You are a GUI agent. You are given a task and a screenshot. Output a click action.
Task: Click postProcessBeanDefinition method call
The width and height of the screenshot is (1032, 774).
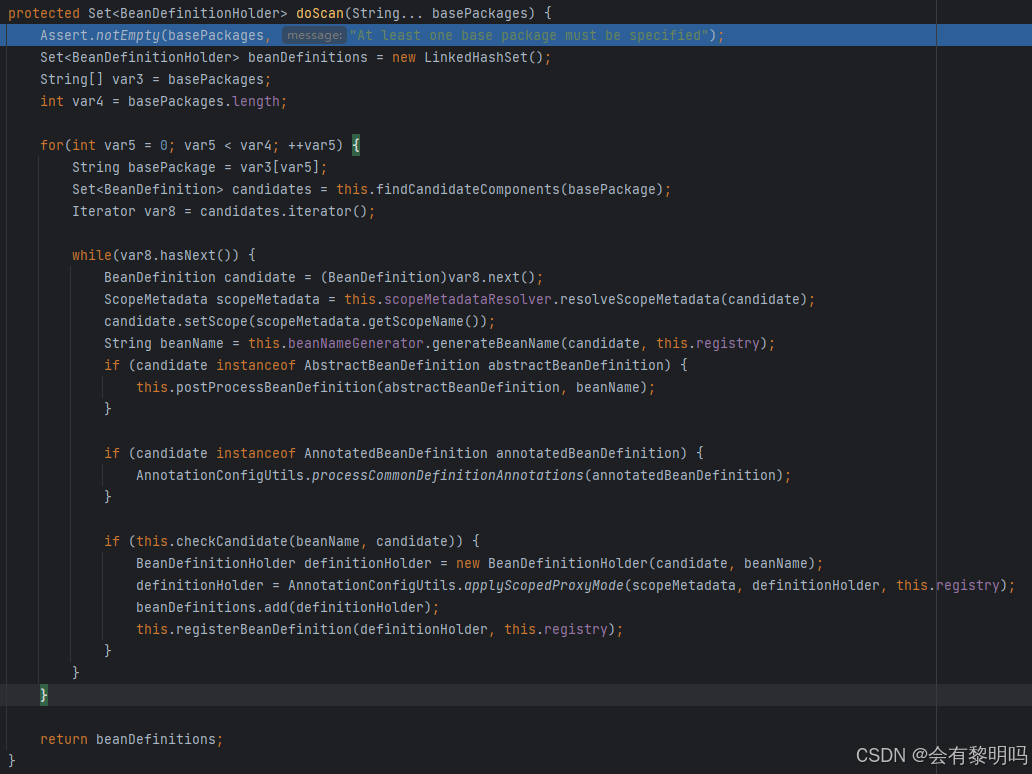276,388
